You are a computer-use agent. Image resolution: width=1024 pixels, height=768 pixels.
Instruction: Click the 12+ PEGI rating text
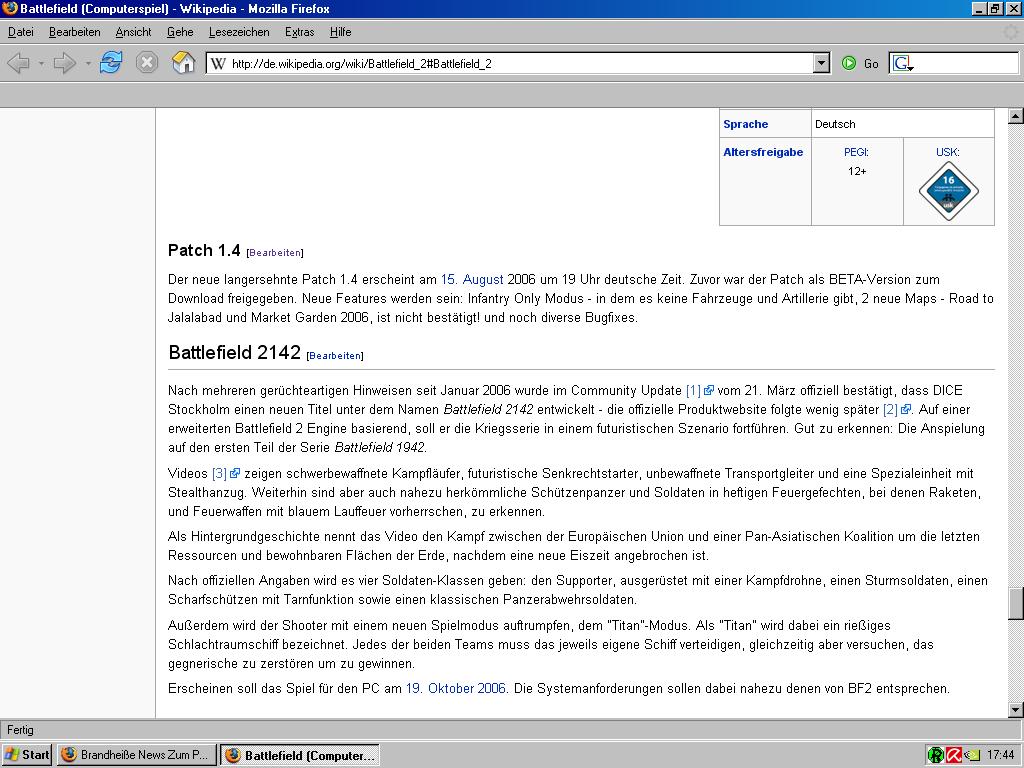click(x=857, y=171)
